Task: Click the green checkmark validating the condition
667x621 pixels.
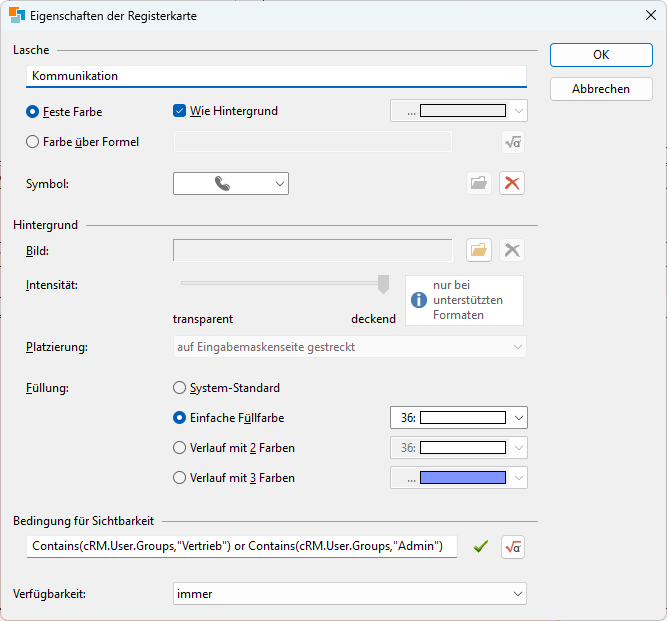Action: [x=481, y=546]
